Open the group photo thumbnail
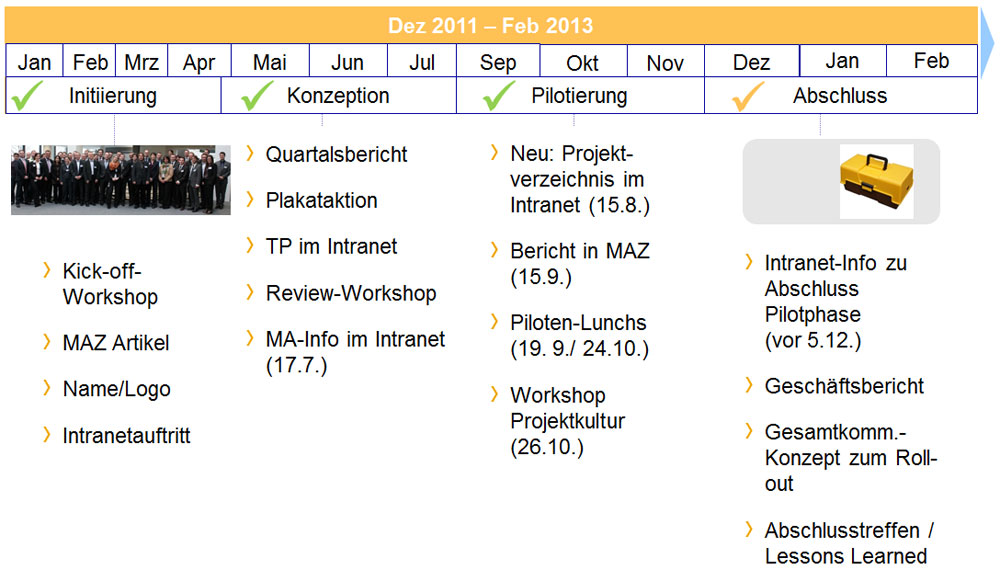Viewport: 1000px width, 570px height. (121, 180)
